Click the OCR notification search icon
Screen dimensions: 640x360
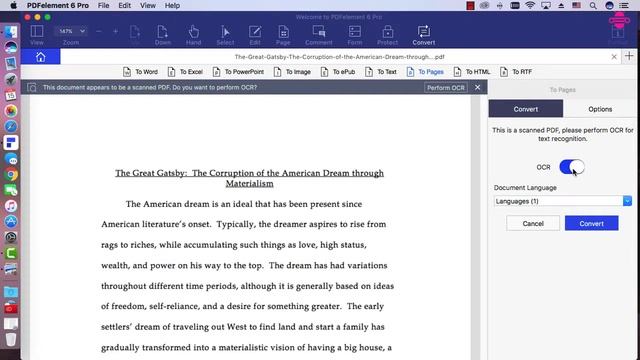point(32,87)
